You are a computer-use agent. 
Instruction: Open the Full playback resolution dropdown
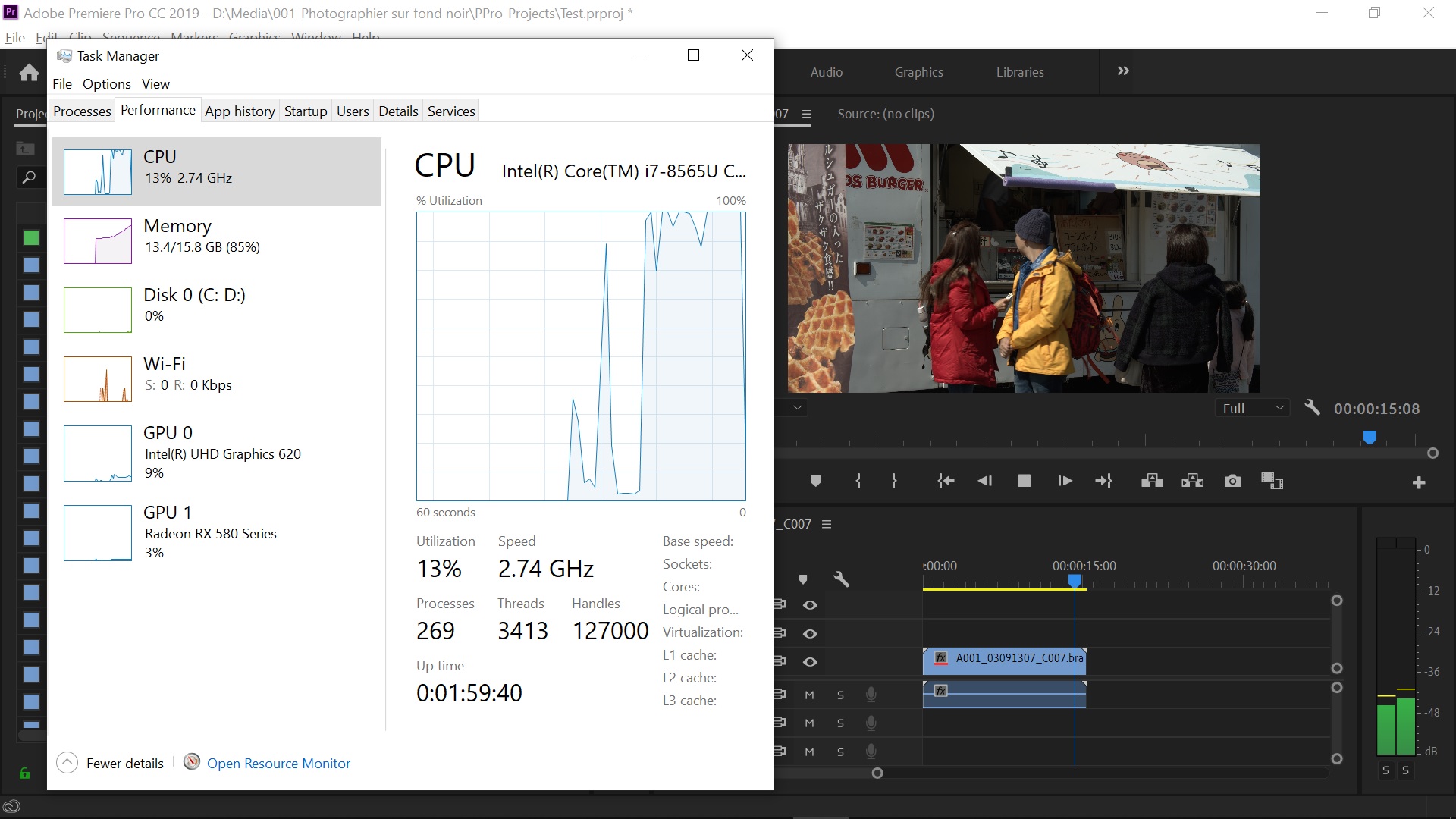[x=1252, y=407]
